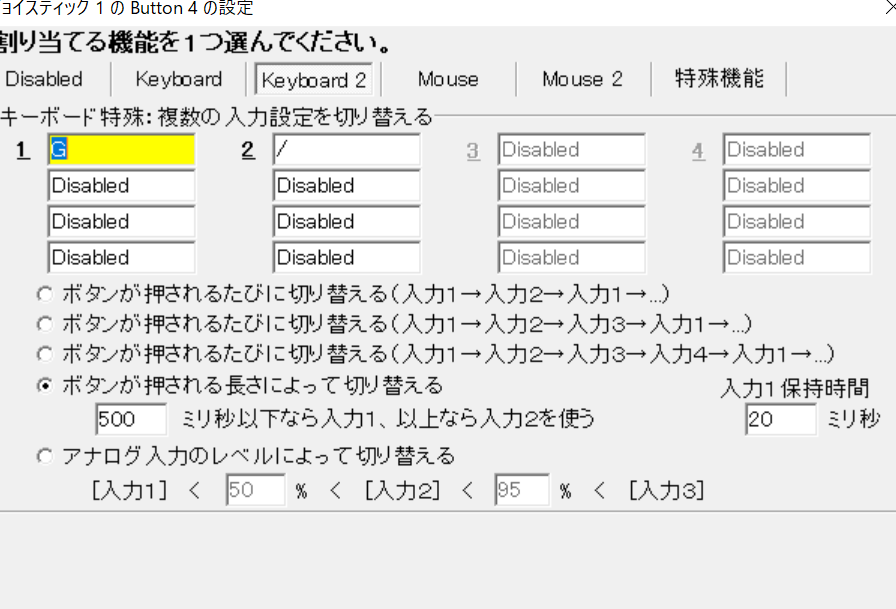Click third-row Disabled field in column 4
The image size is (896, 609).
[797, 222]
